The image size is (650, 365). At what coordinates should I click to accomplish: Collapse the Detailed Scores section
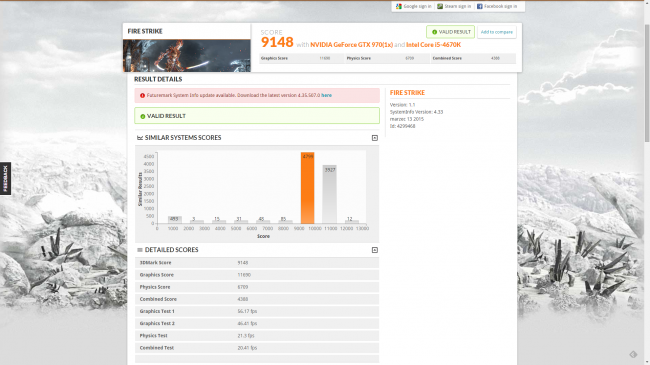pyautogui.click(x=375, y=250)
